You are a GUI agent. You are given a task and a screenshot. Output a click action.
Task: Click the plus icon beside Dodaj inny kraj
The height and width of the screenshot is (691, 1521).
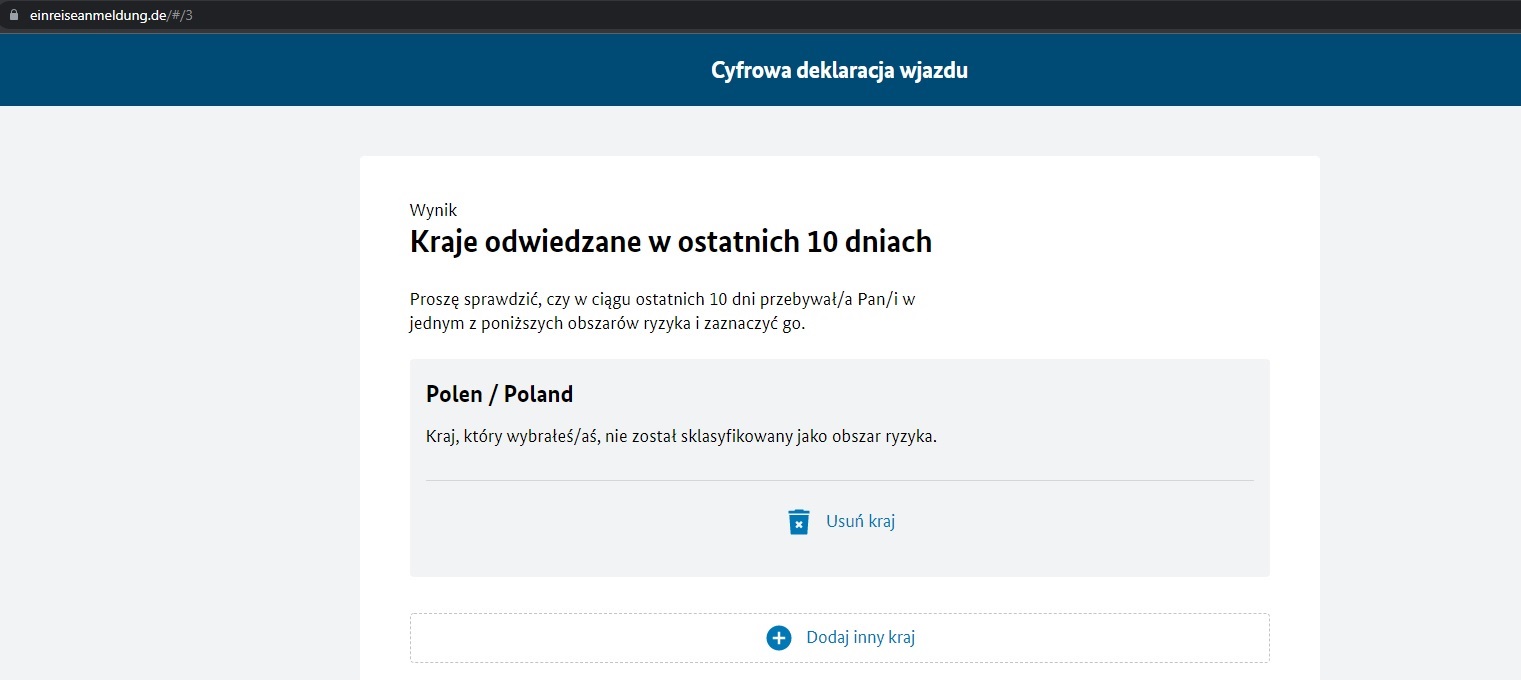[x=779, y=638]
